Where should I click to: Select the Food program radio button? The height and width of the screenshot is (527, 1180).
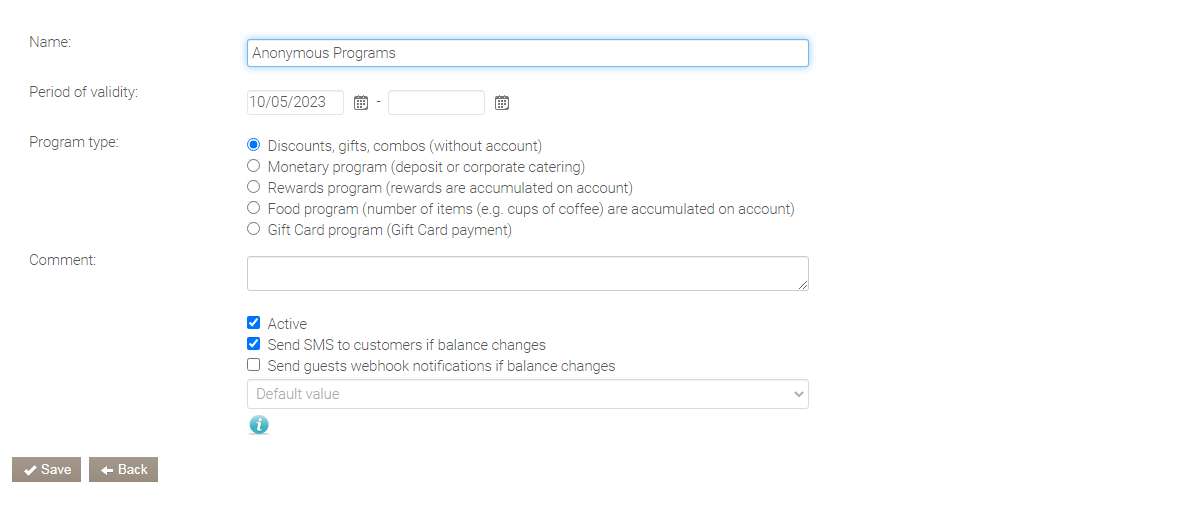[254, 208]
